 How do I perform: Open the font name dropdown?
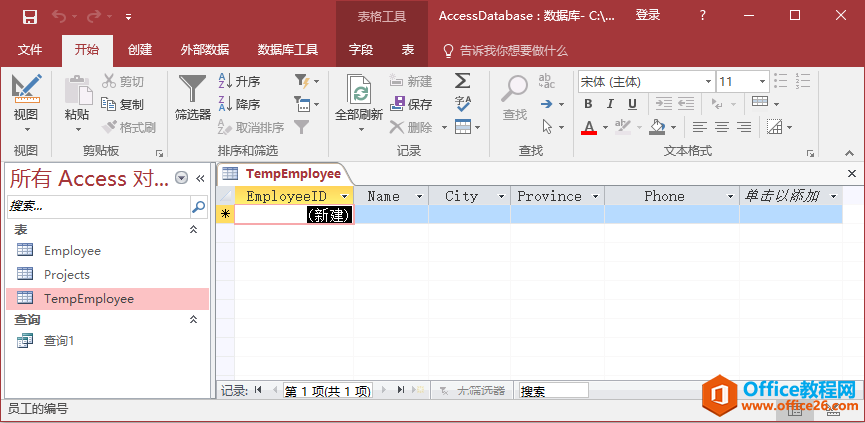[x=708, y=82]
